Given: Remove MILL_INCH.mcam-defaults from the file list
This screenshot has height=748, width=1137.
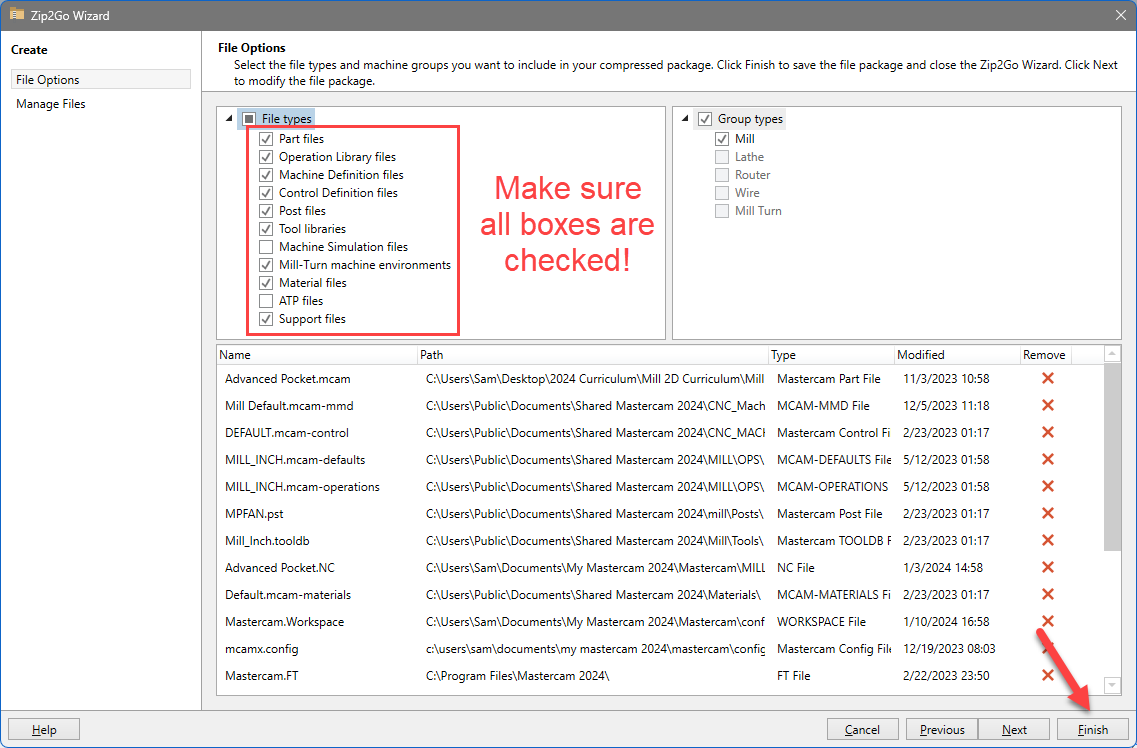Looking at the screenshot, I should tap(1047, 460).
